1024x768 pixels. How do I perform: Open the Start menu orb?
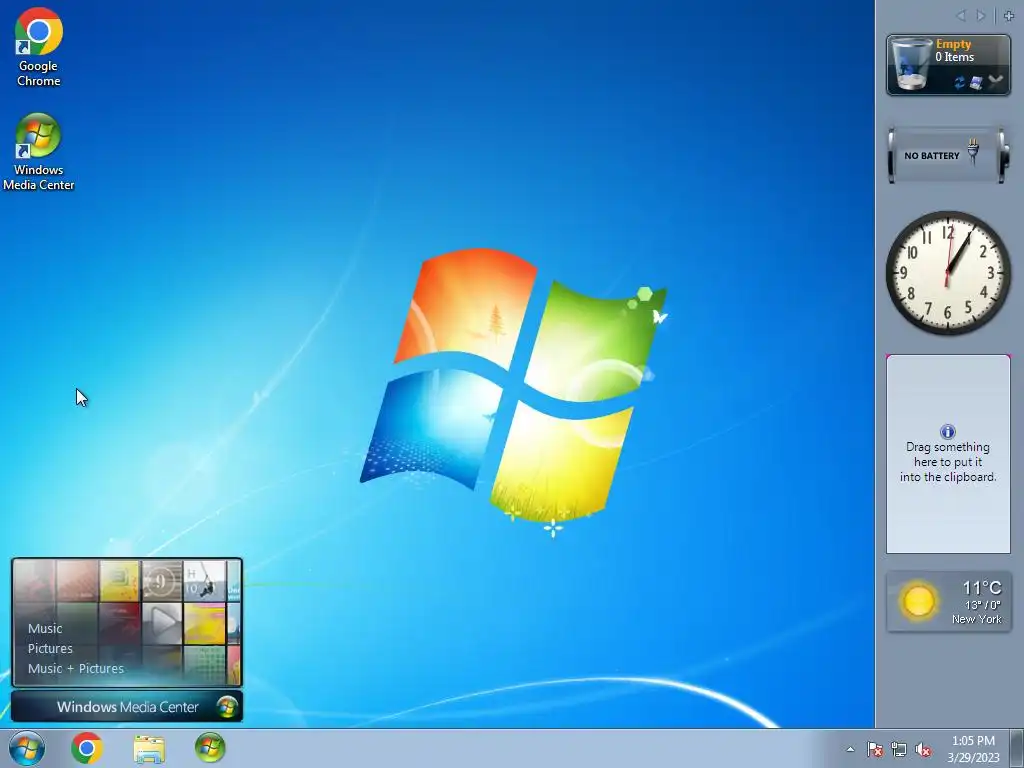(27, 748)
